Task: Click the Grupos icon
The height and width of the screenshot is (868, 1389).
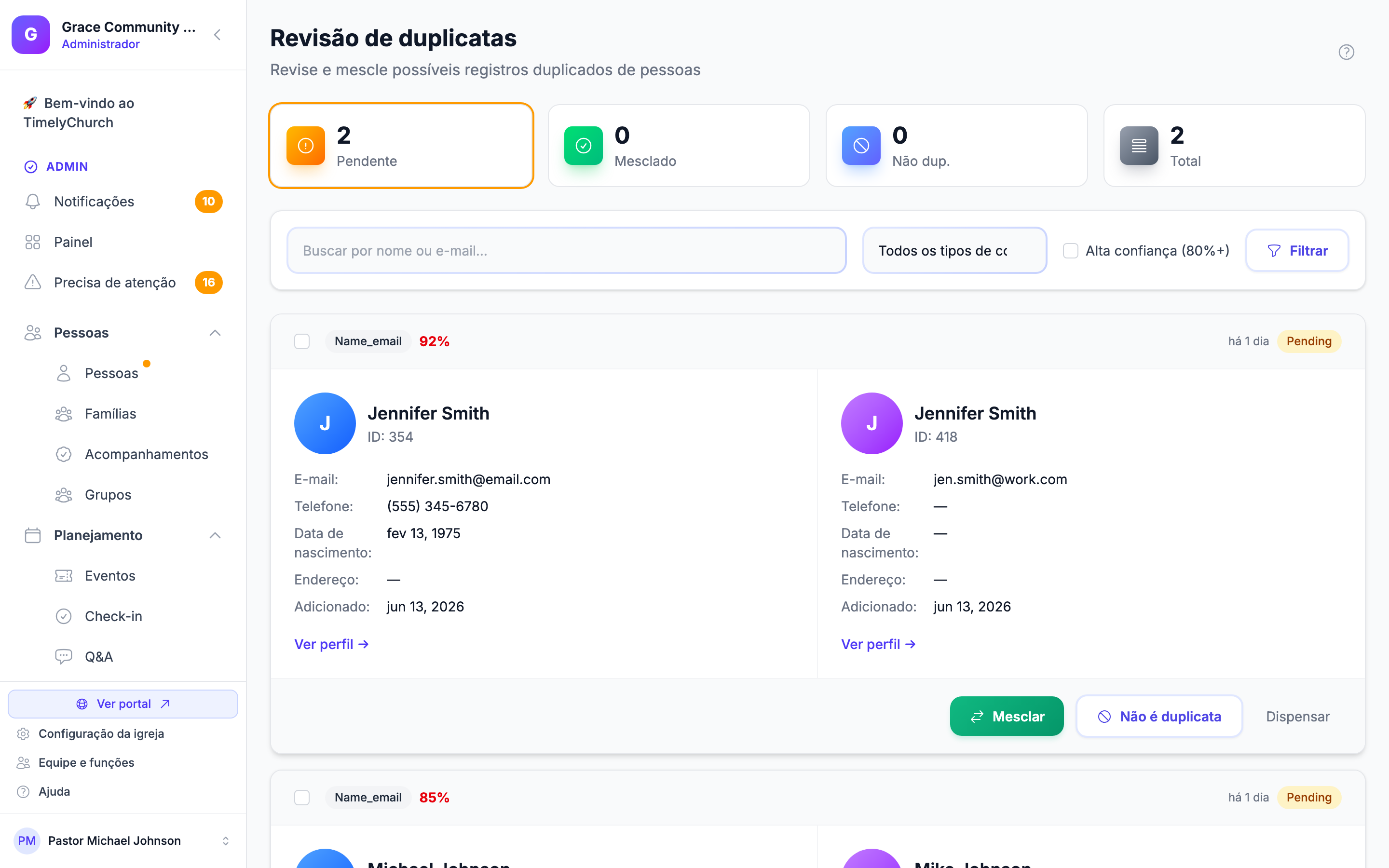Action: [64, 495]
